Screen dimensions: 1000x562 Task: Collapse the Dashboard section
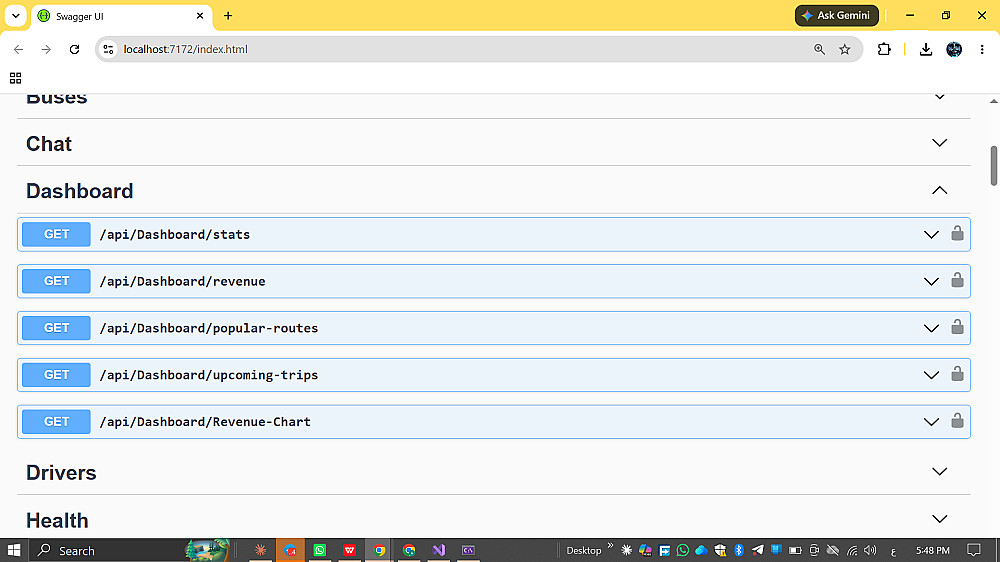pyautogui.click(x=939, y=190)
